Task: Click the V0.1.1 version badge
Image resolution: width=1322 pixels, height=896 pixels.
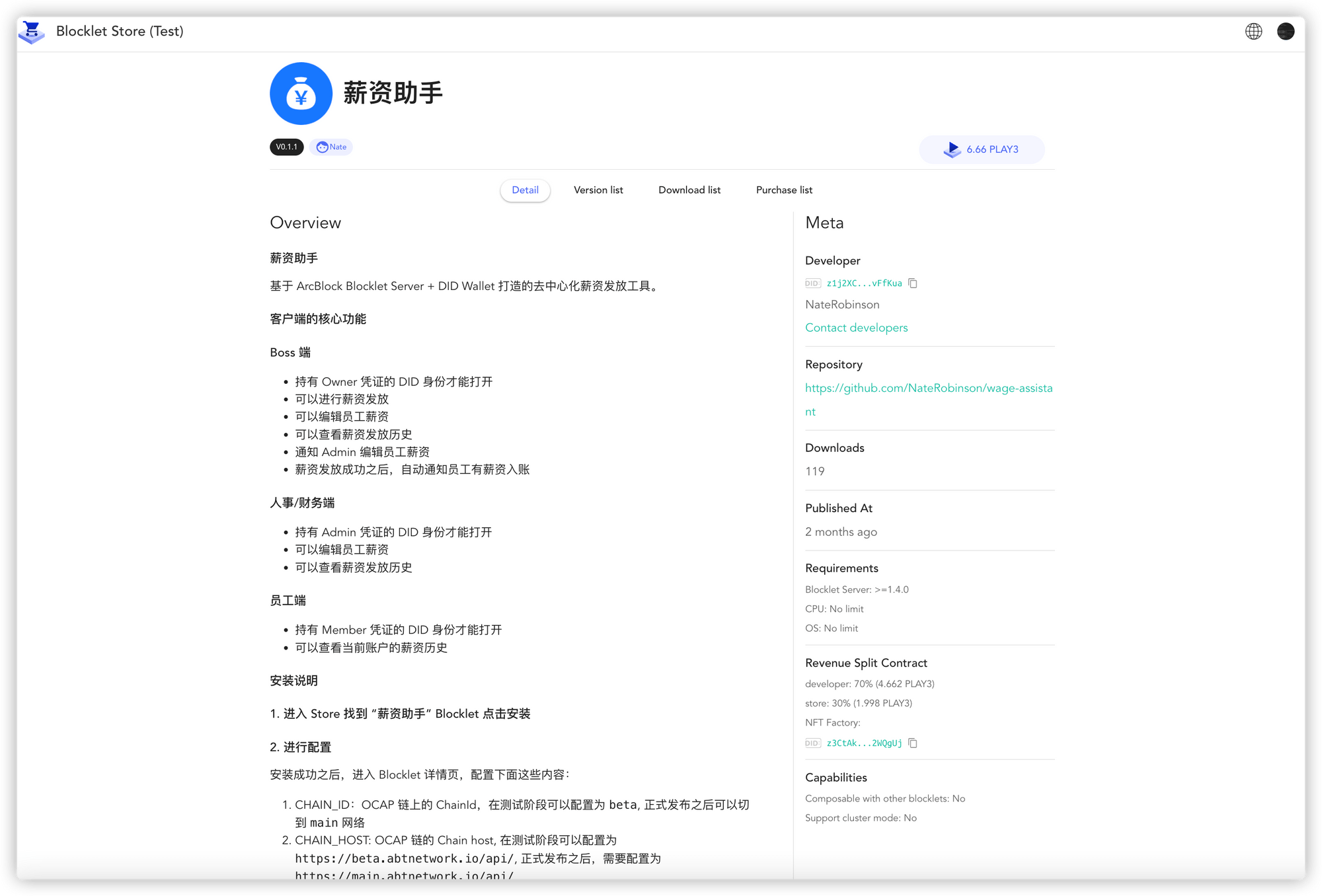Action: pos(286,147)
